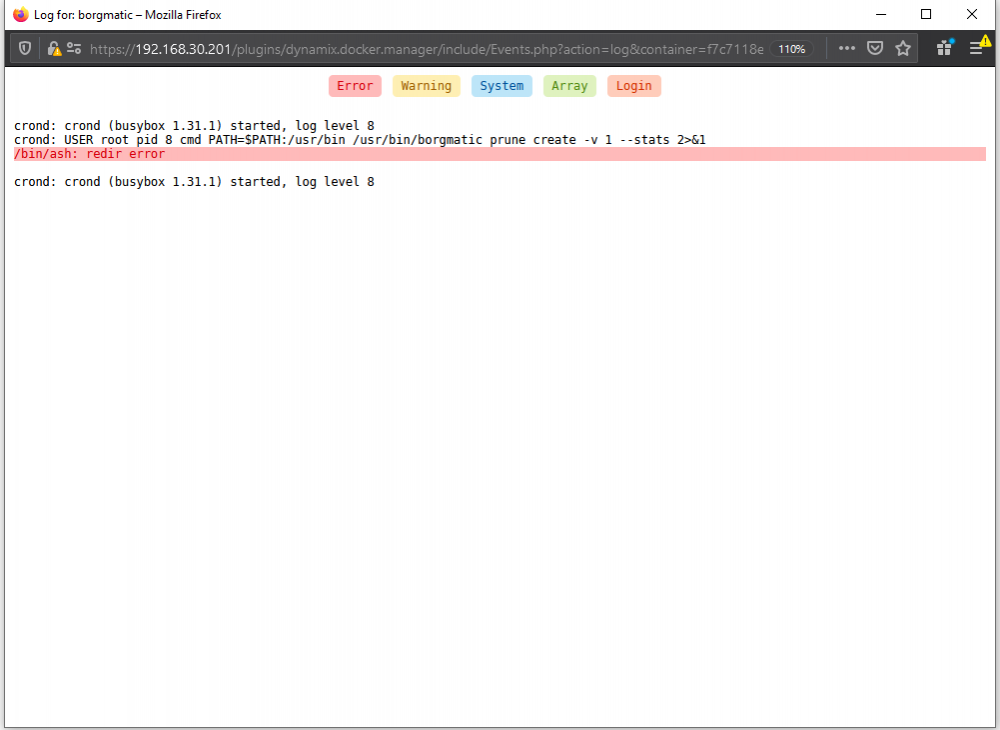Click the Firefox logo in title bar
Image resolution: width=1000 pixels, height=730 pixels.
click(x=21, y=14)
